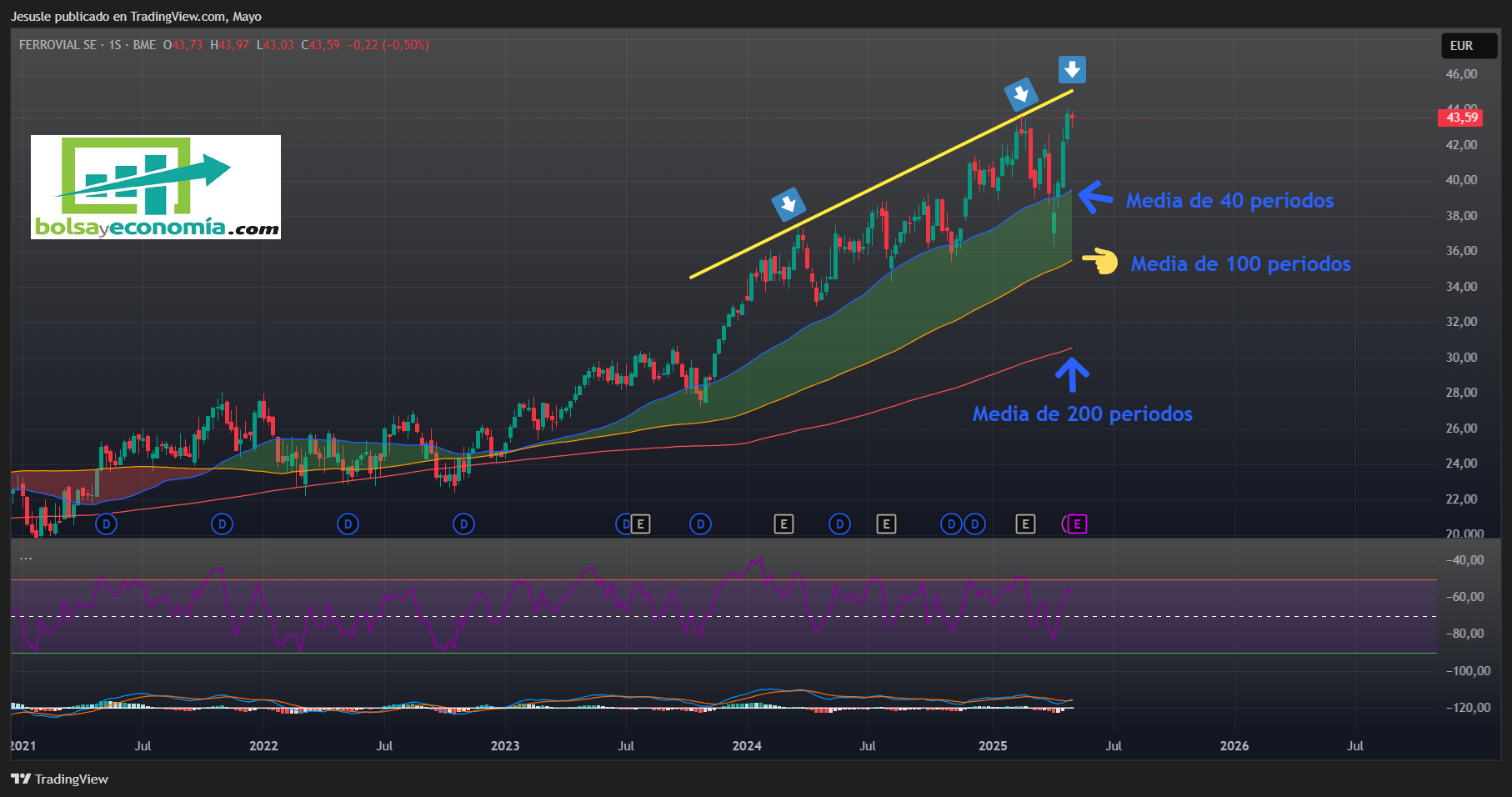Viewport: 1512px width, 797px height.
Task: Click the blue down-arrow above price peak
Action: pyautogui.click(x=1072, y=70)
